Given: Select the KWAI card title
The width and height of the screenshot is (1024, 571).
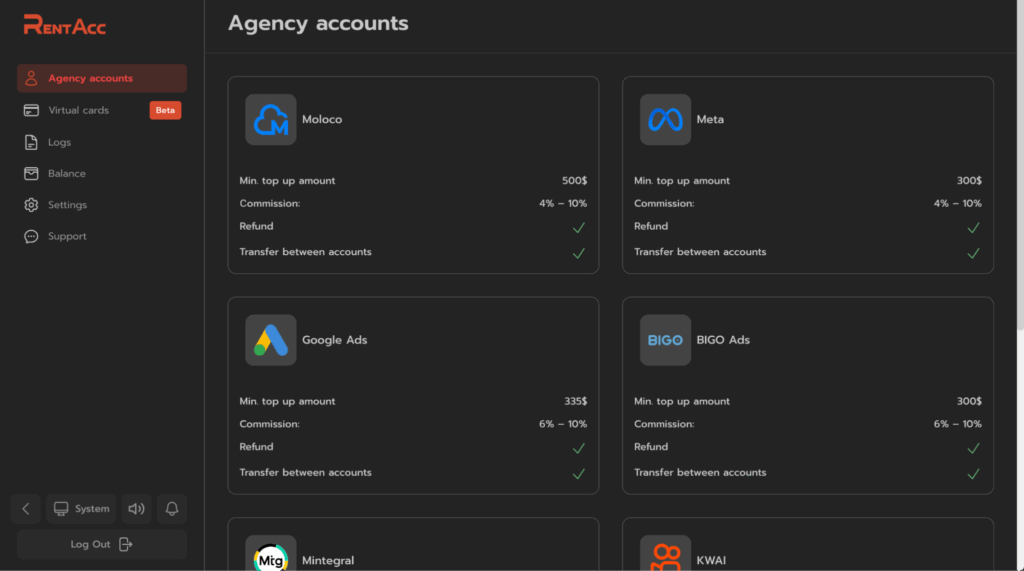Looking at the screenshot, I should point(711,561).
